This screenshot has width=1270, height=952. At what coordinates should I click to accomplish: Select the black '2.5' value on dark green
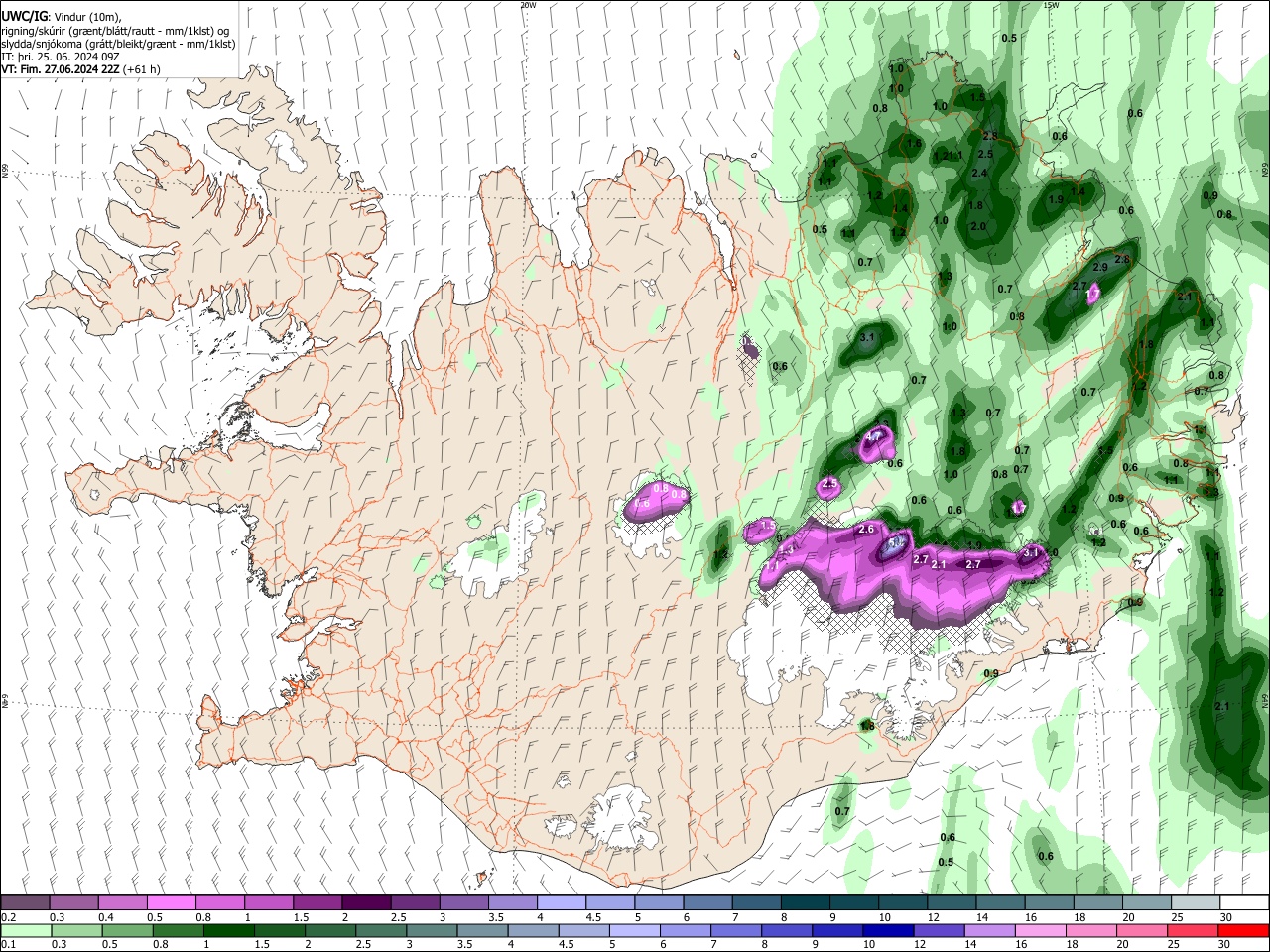point(985,155)
